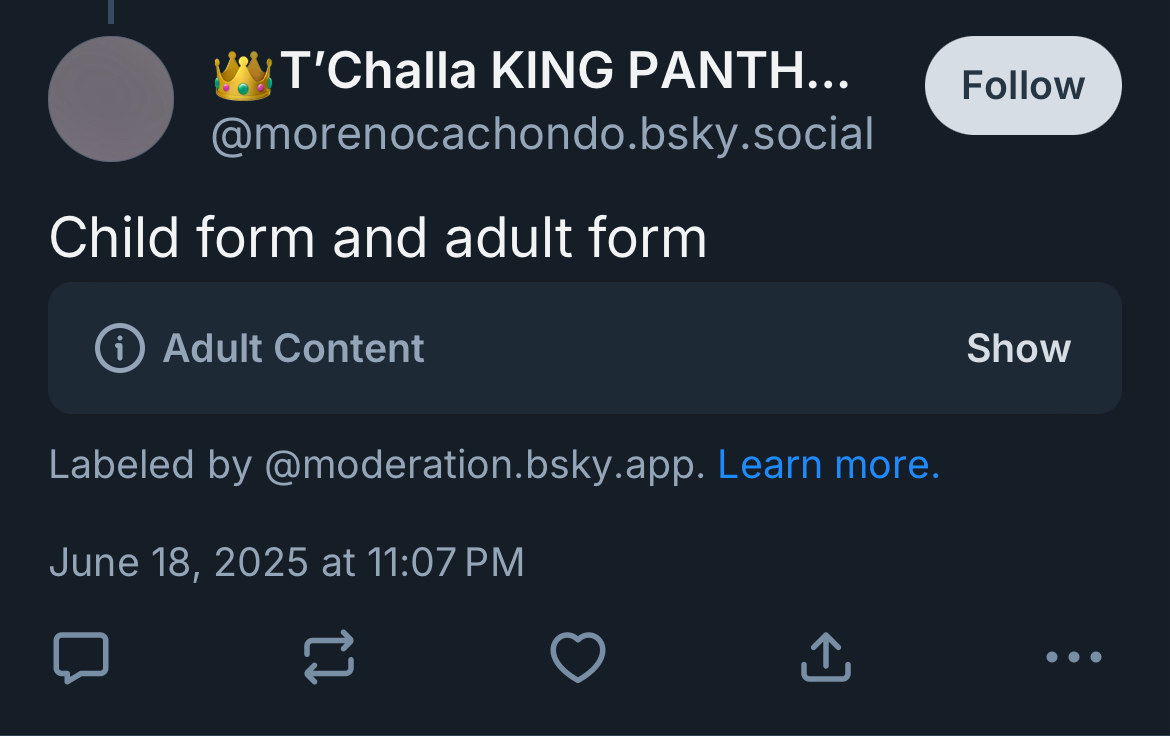This screenshot has width=1170, height=736.
Task: Open the blurred profile avatar
Action: point(111,99)
